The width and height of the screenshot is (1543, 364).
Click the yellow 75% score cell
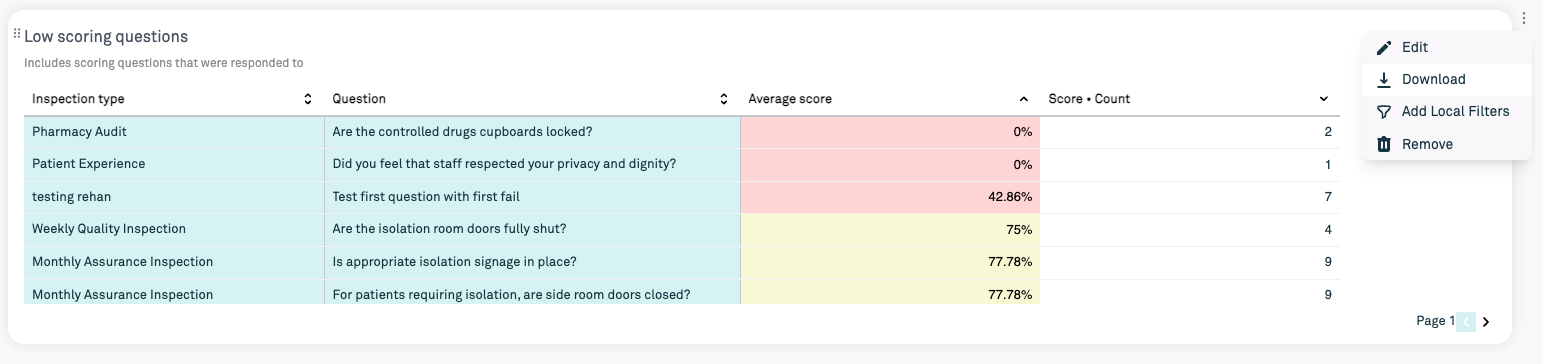coord(890,229)
